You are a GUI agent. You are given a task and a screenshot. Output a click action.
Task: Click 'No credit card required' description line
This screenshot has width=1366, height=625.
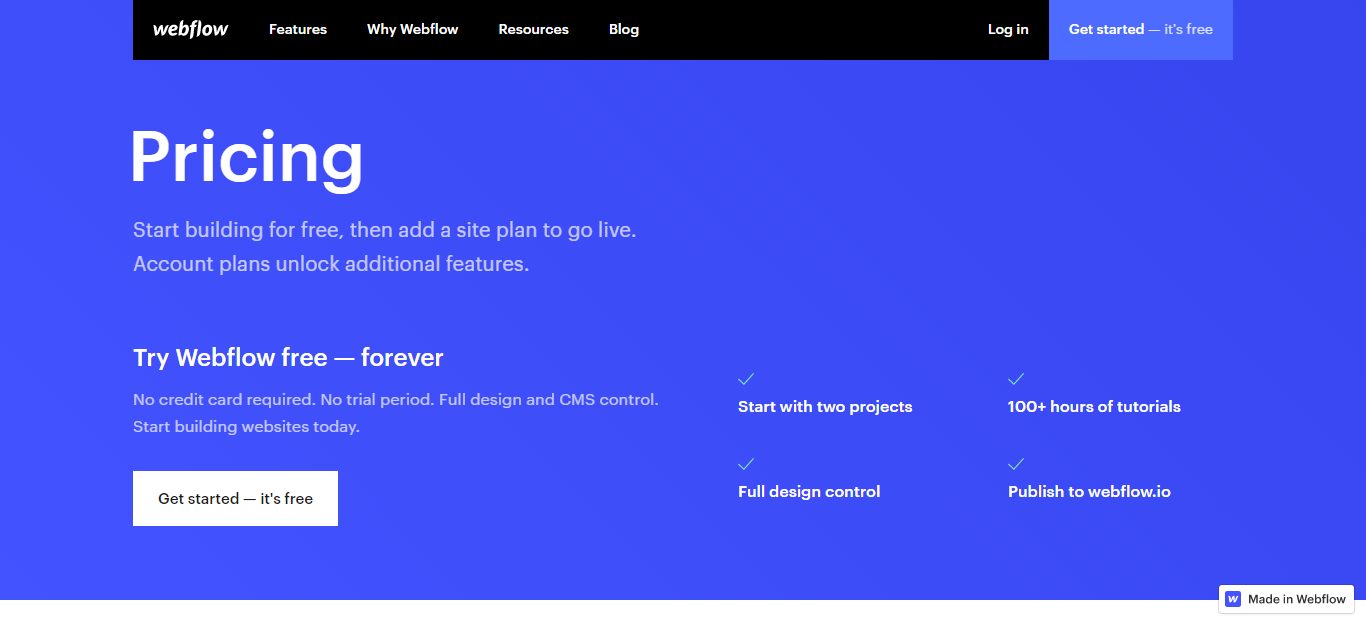(396, 399)
